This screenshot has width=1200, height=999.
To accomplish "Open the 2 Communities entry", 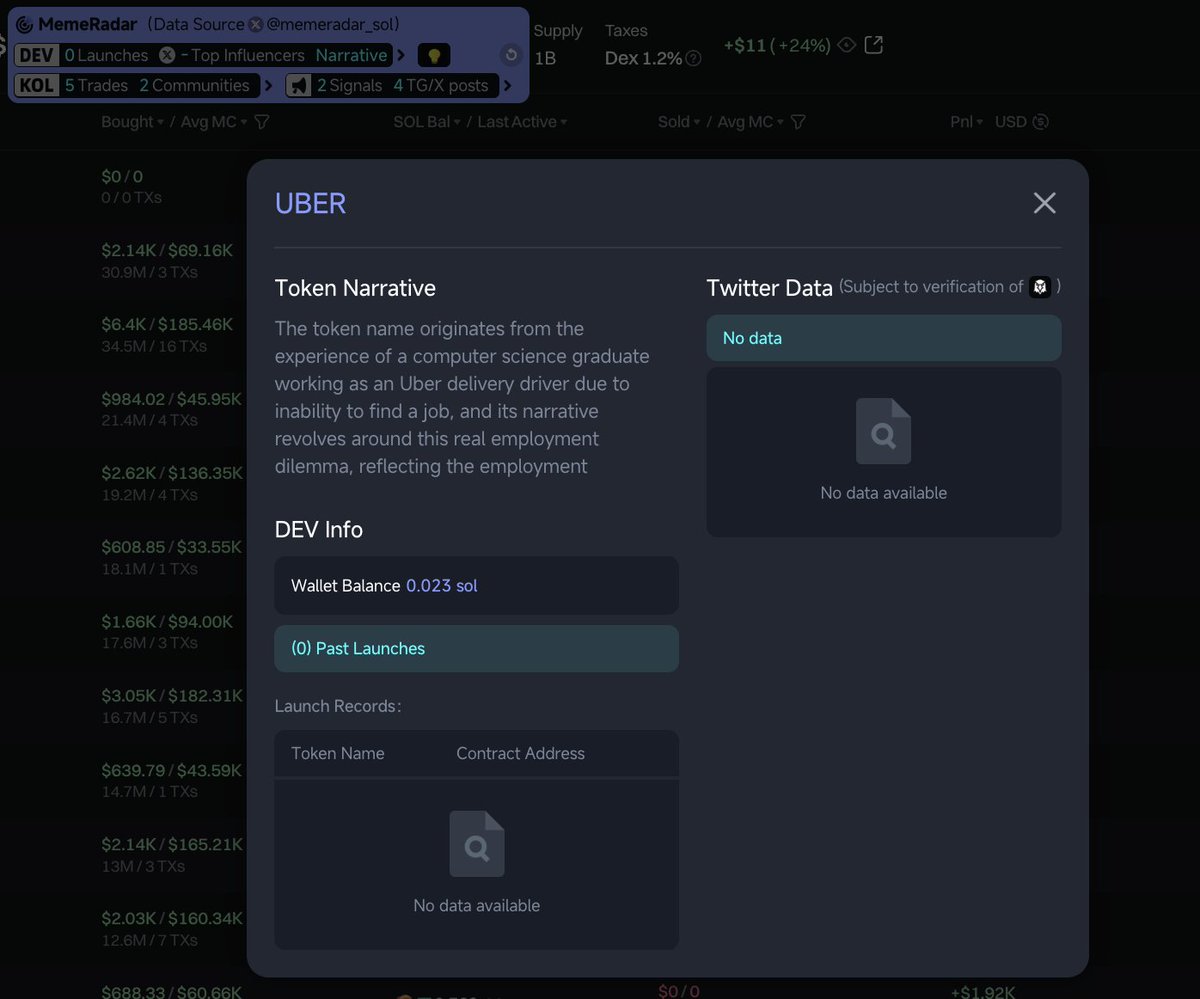I will [194, 86].
